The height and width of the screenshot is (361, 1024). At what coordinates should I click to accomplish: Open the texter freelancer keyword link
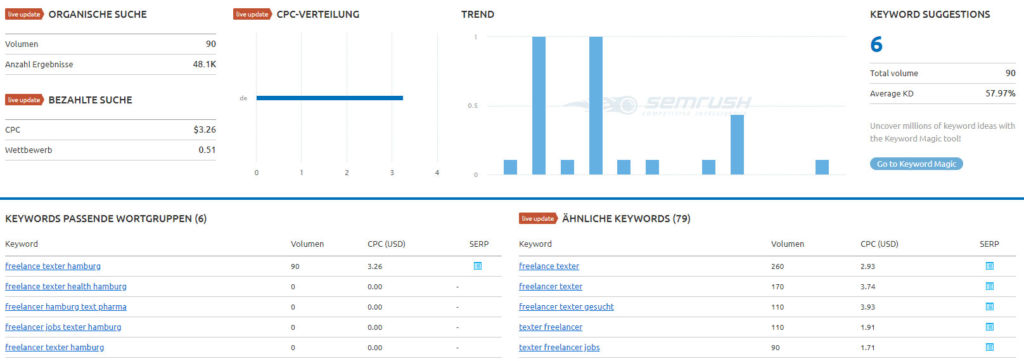pyautogui.click(x=551, y=327)
